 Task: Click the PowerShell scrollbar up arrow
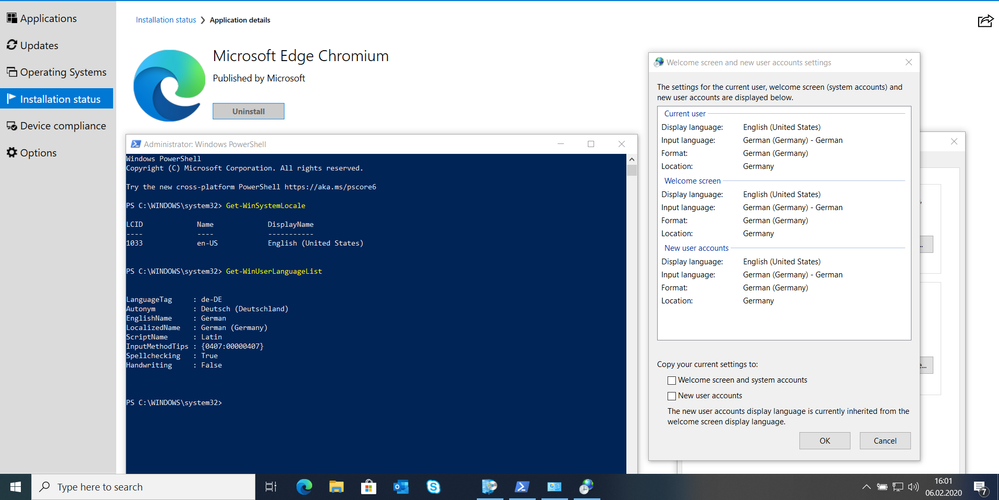(631, 159)
